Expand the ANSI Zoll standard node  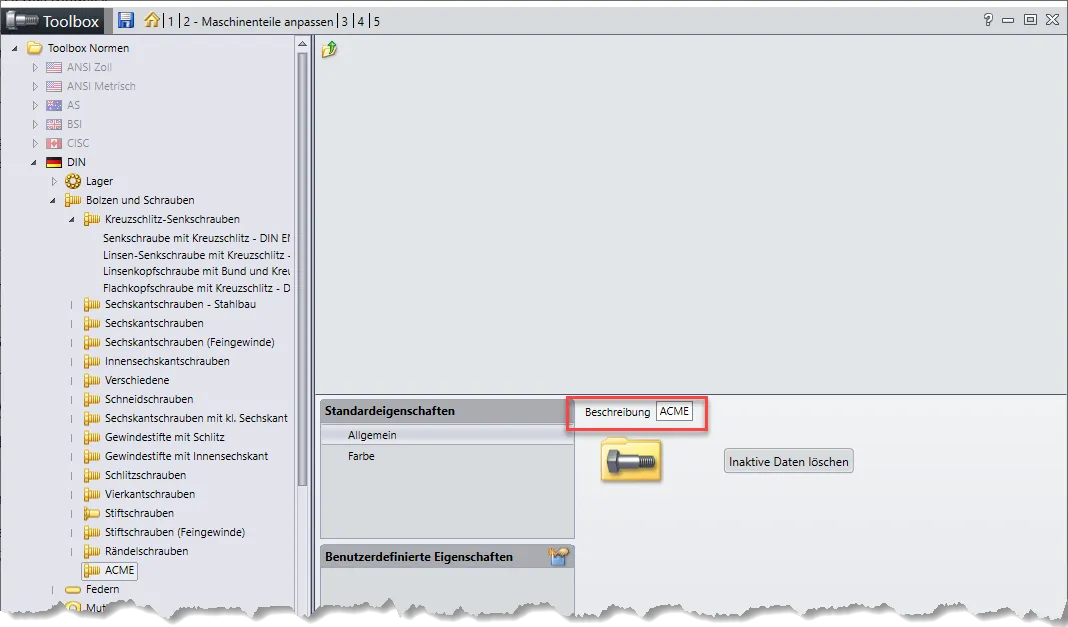35,67
